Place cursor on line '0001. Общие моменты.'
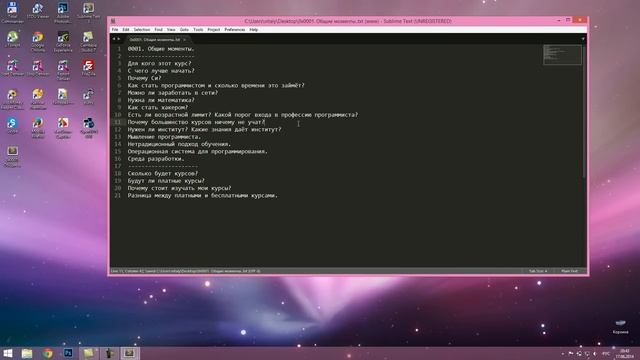Image resolution: width=640 pixels, height=360 pixels. (x=161, y=49)
